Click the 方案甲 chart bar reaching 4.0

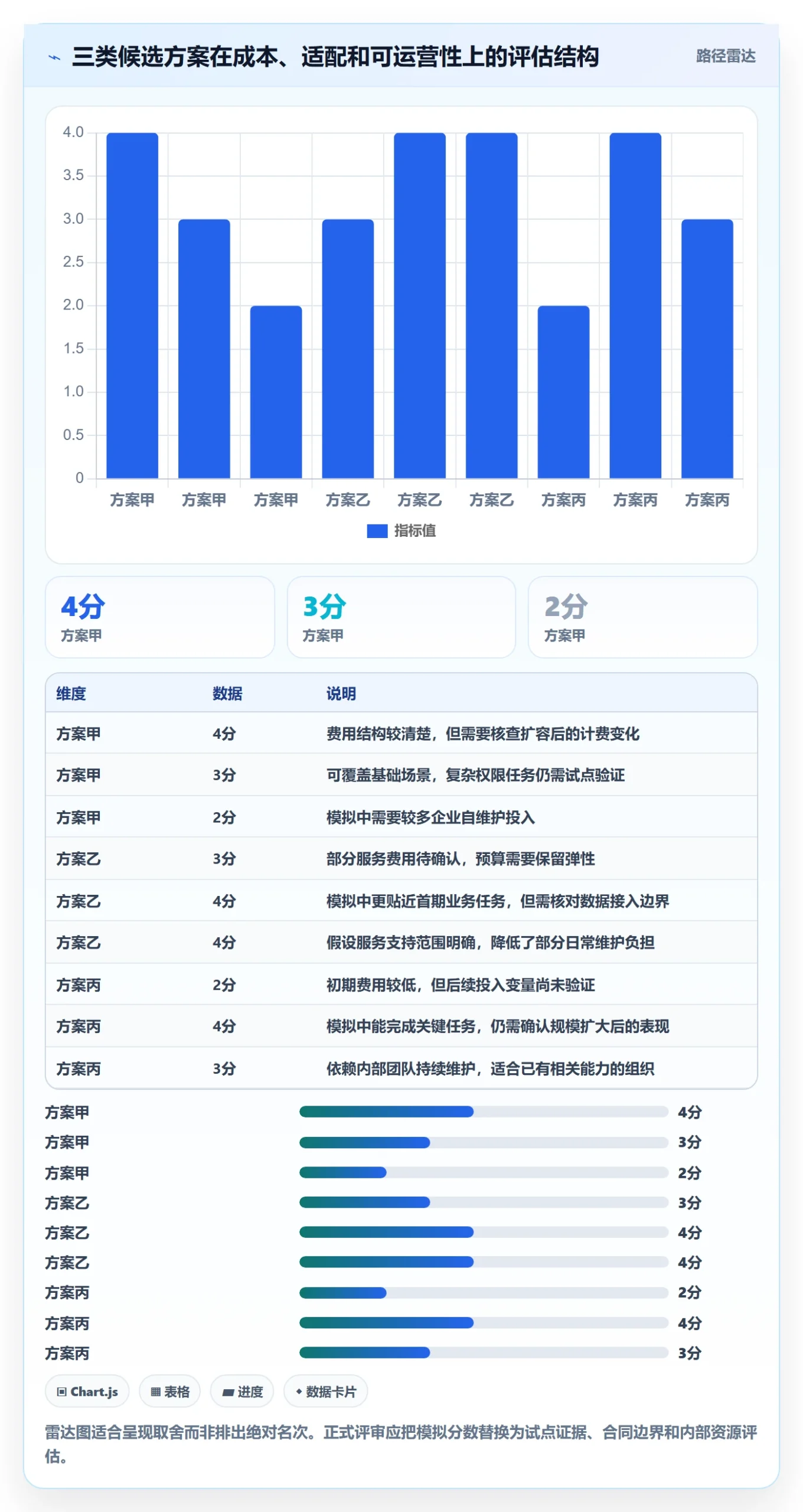(132, 305)
